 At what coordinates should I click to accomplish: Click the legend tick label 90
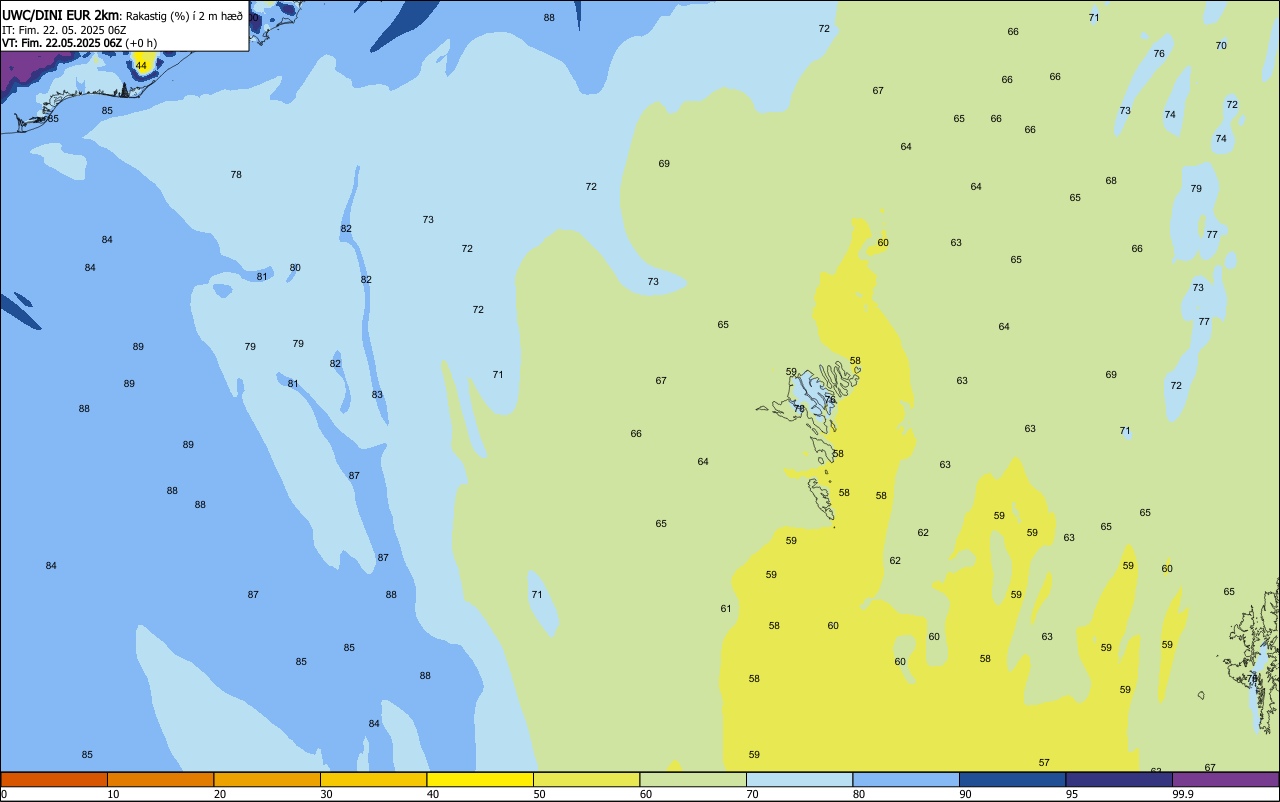pos(965,794)
